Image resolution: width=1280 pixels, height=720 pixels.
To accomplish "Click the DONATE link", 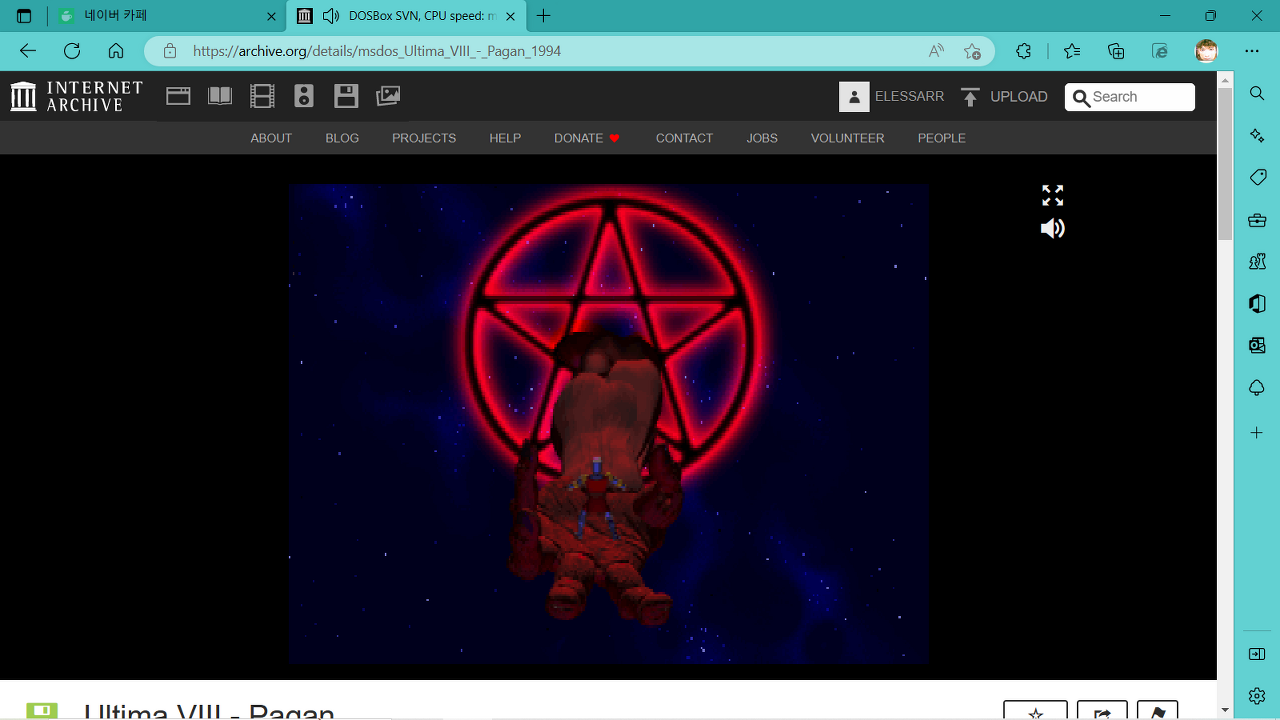I will coord(587,138).
